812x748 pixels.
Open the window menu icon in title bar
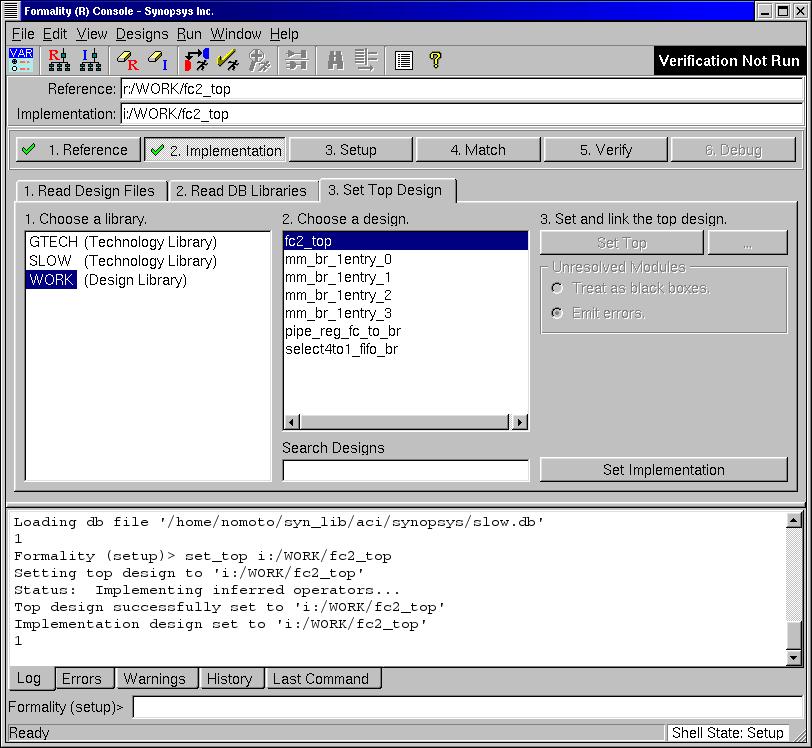11,10
